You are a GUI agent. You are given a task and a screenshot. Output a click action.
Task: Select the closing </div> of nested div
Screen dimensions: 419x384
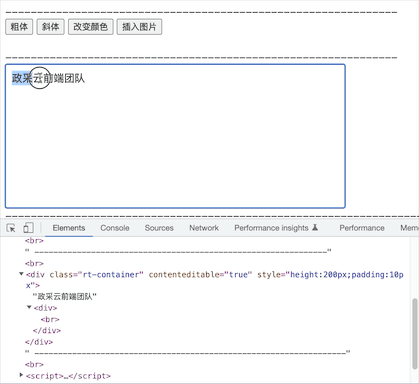pyautogui.click(x=47, y=331)
